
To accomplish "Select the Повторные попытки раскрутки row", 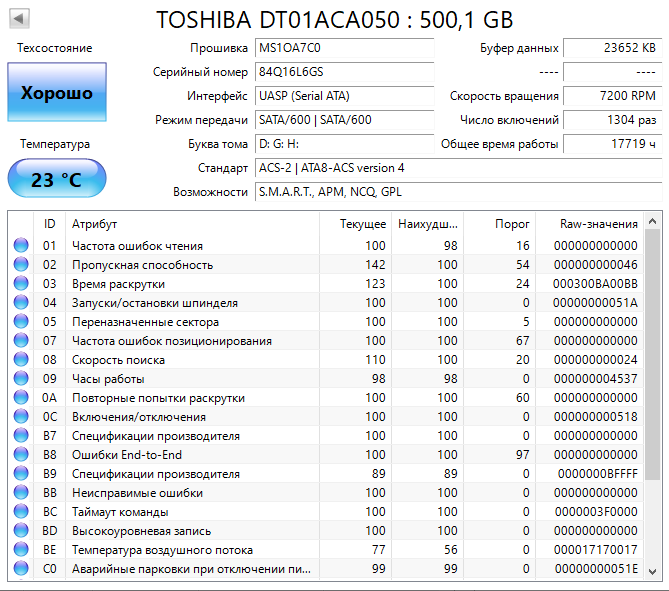I will coord(326,397).
